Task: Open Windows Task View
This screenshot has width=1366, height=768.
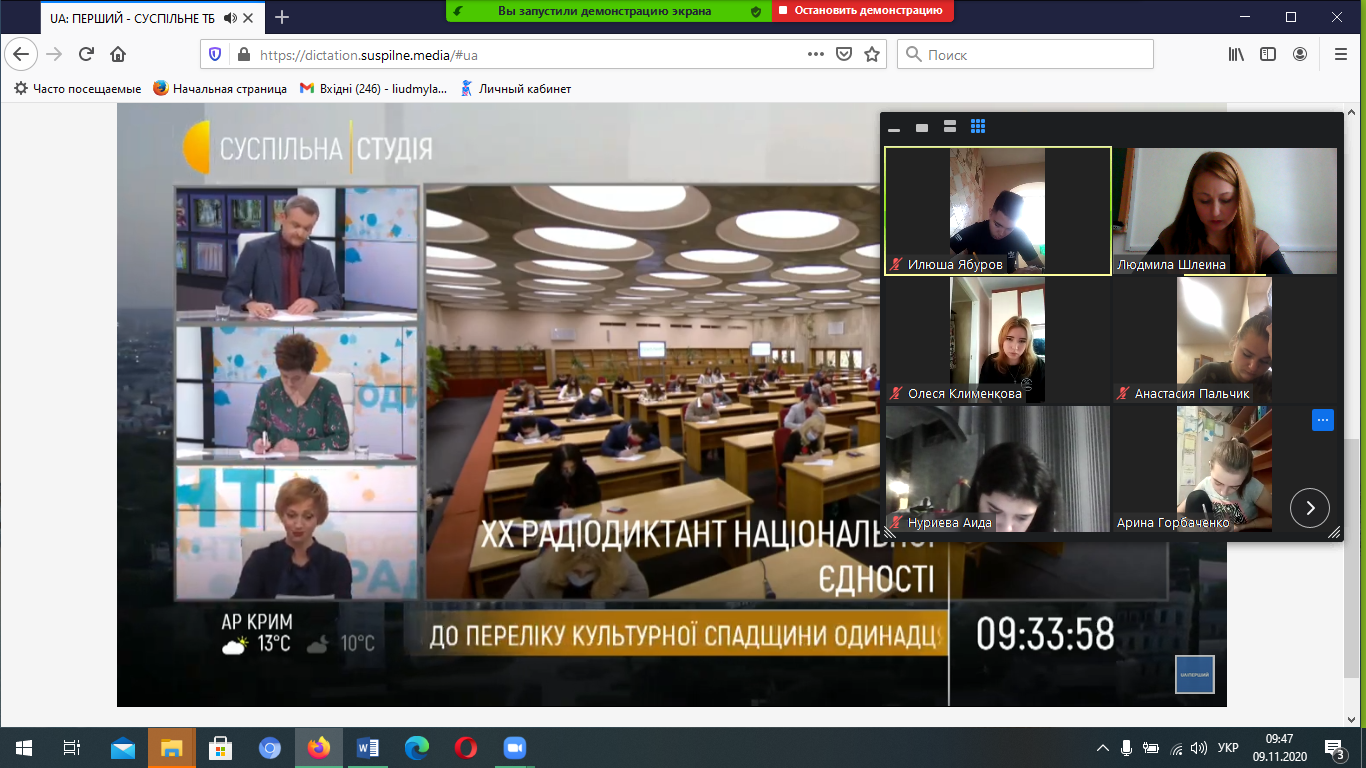Action: [72, 748]
